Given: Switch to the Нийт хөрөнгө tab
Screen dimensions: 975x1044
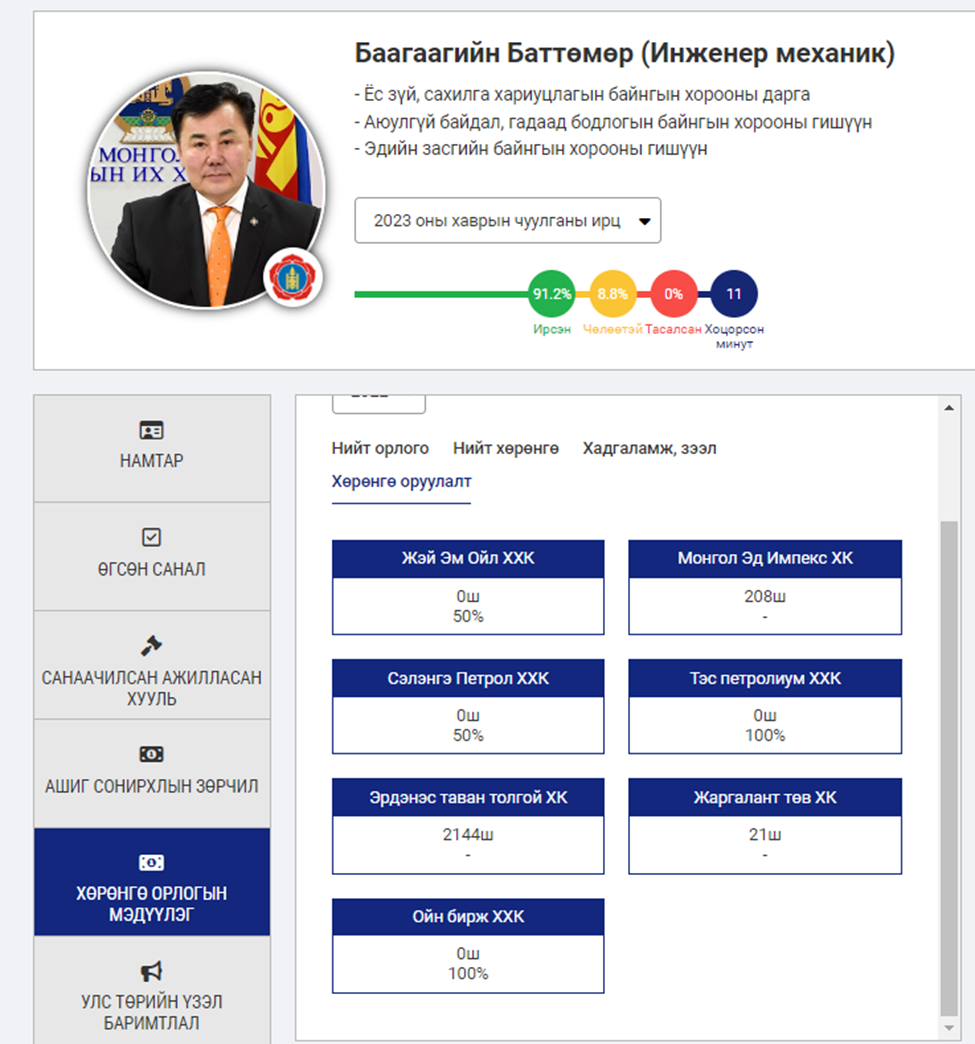Looking at the screenshot, I should click(506, 448).
